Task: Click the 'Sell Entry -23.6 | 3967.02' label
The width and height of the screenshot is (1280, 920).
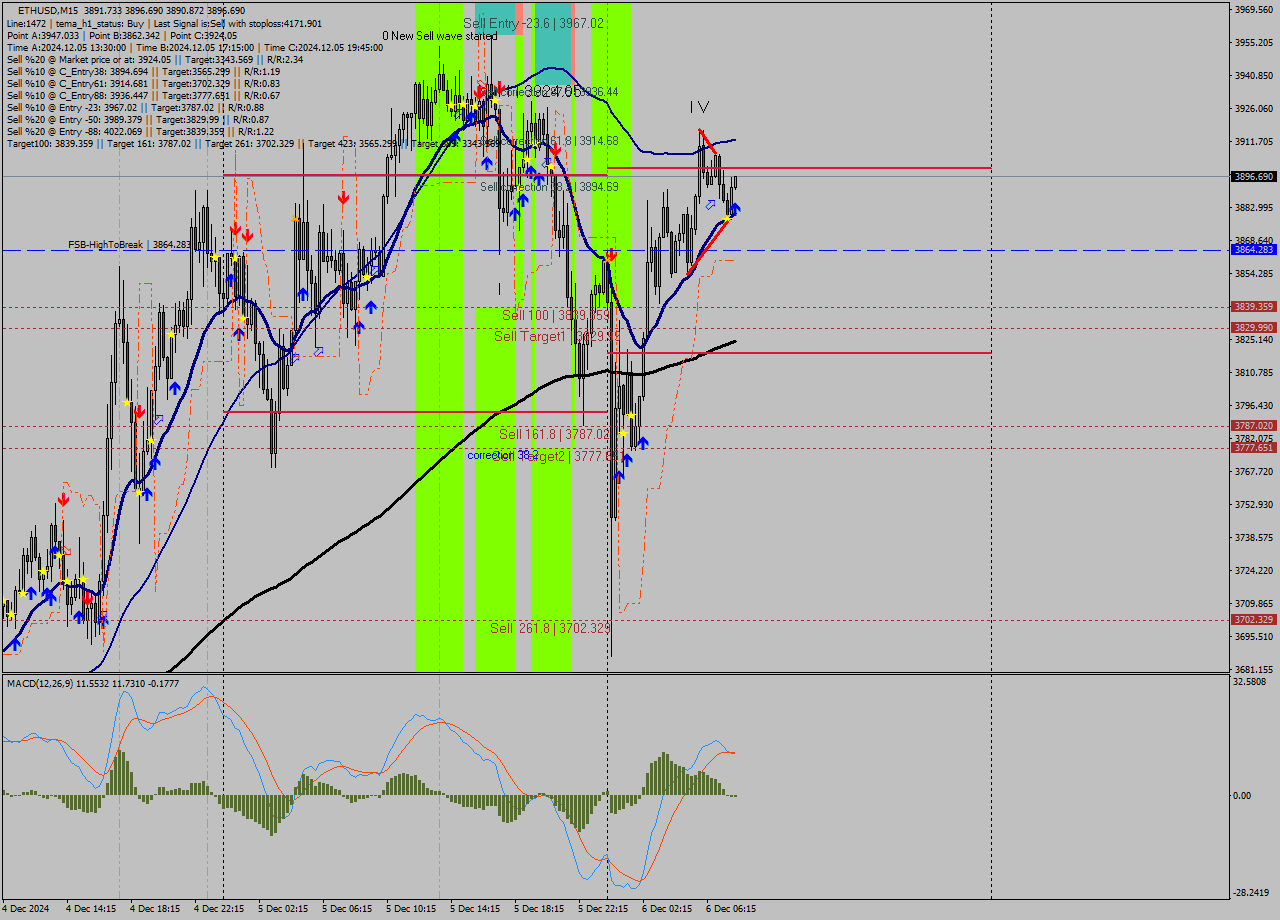Action: (x=533, y=23)
